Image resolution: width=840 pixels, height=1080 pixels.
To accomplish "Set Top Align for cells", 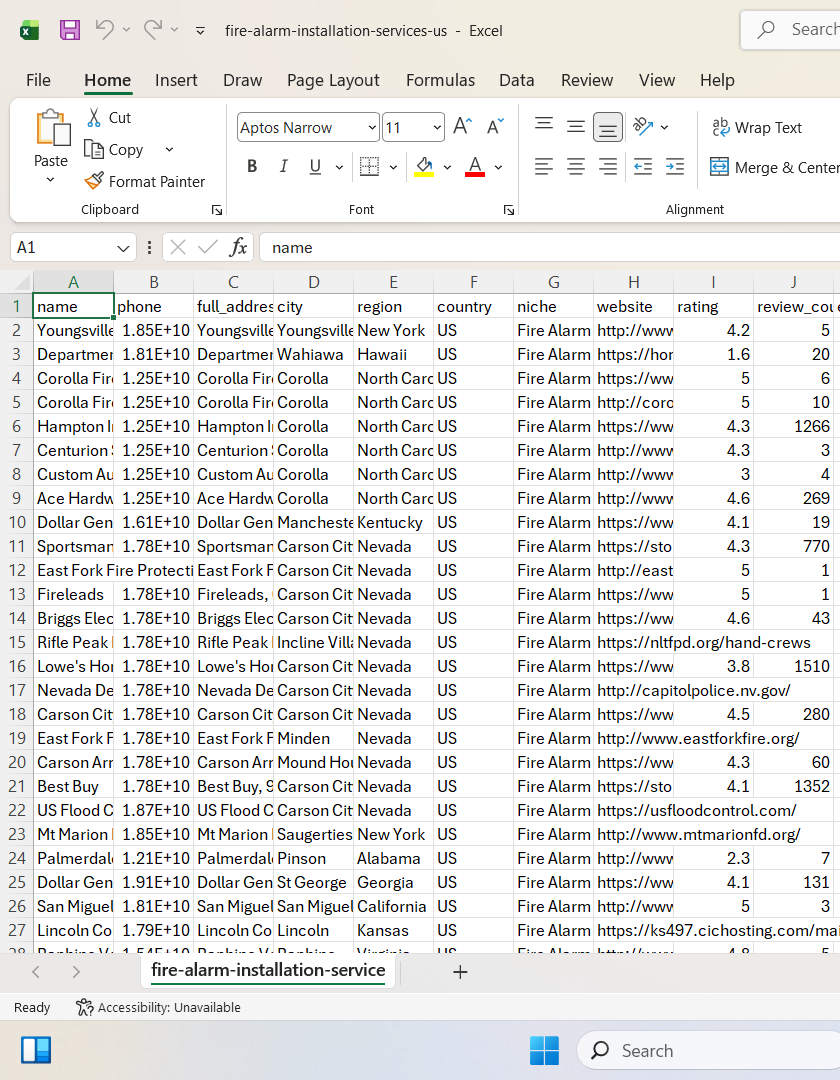I will (544, 126).
